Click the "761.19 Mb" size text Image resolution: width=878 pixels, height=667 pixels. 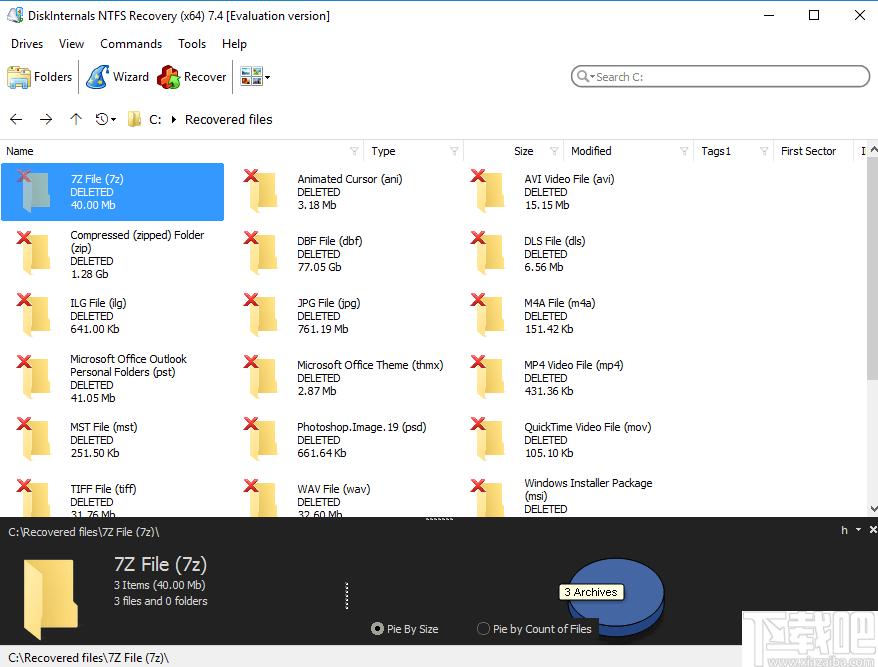click(323, 329)
